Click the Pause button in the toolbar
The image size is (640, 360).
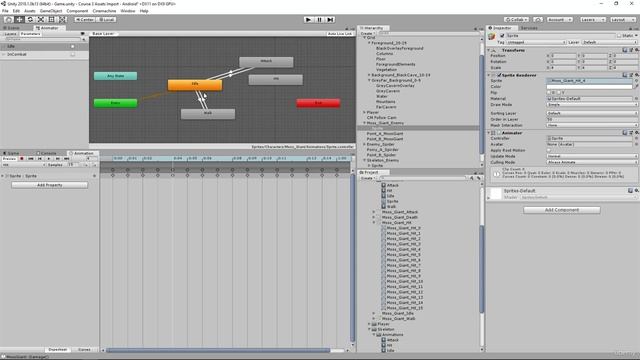pos(320,20)
